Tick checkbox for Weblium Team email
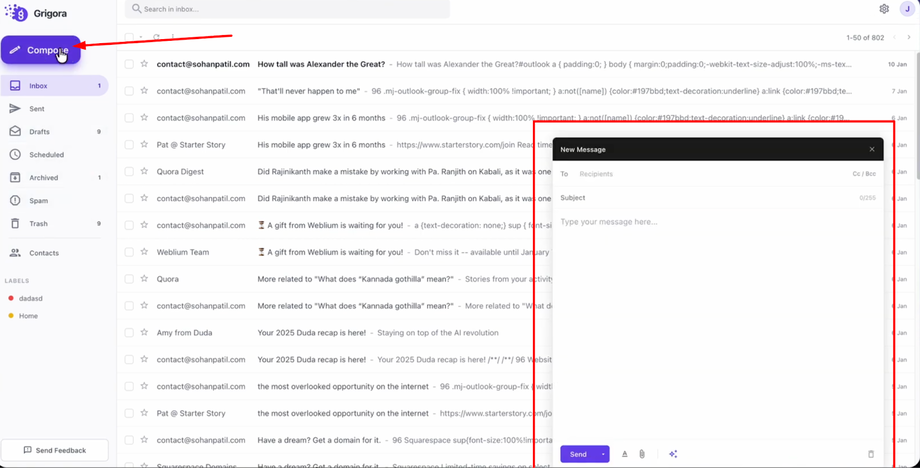The image size is (920, 468). point(129,252)
